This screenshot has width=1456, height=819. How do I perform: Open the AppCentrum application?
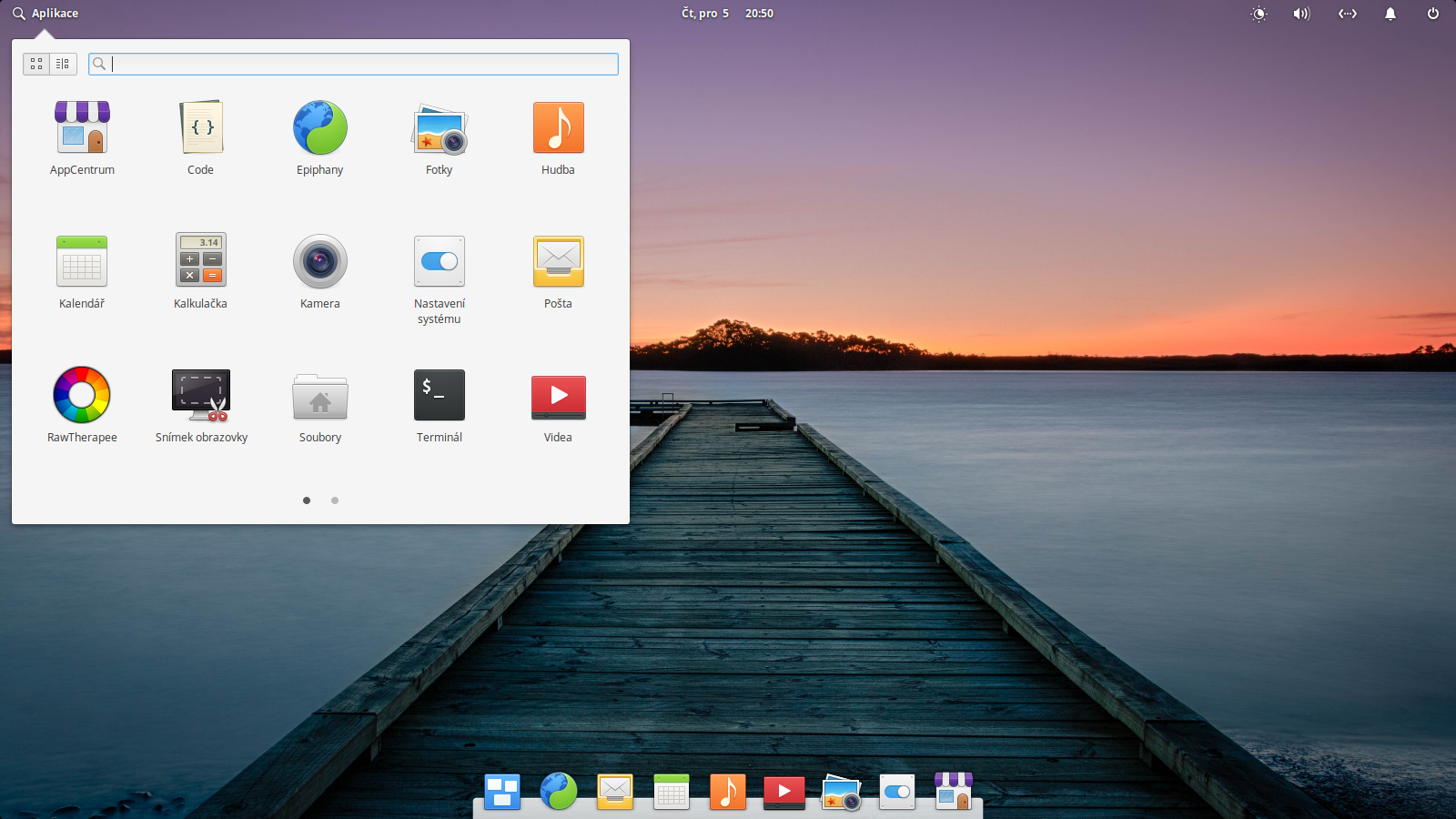tap(82, 136)
